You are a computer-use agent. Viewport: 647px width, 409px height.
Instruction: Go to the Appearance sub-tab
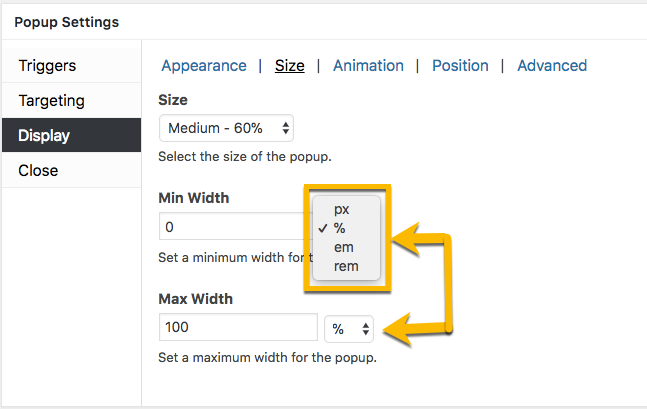click(x=204, y=66)
